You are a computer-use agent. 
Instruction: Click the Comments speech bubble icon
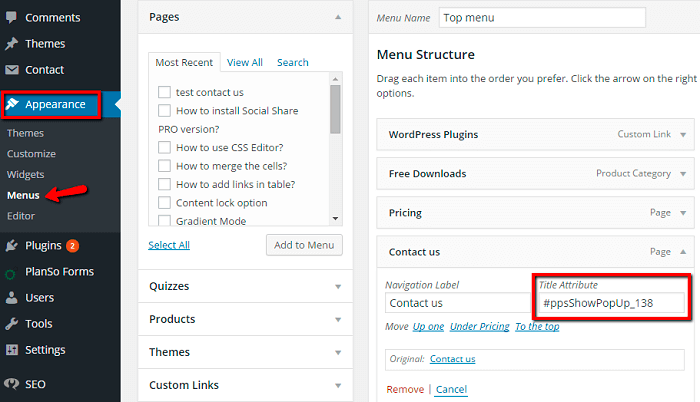[11, 17]
